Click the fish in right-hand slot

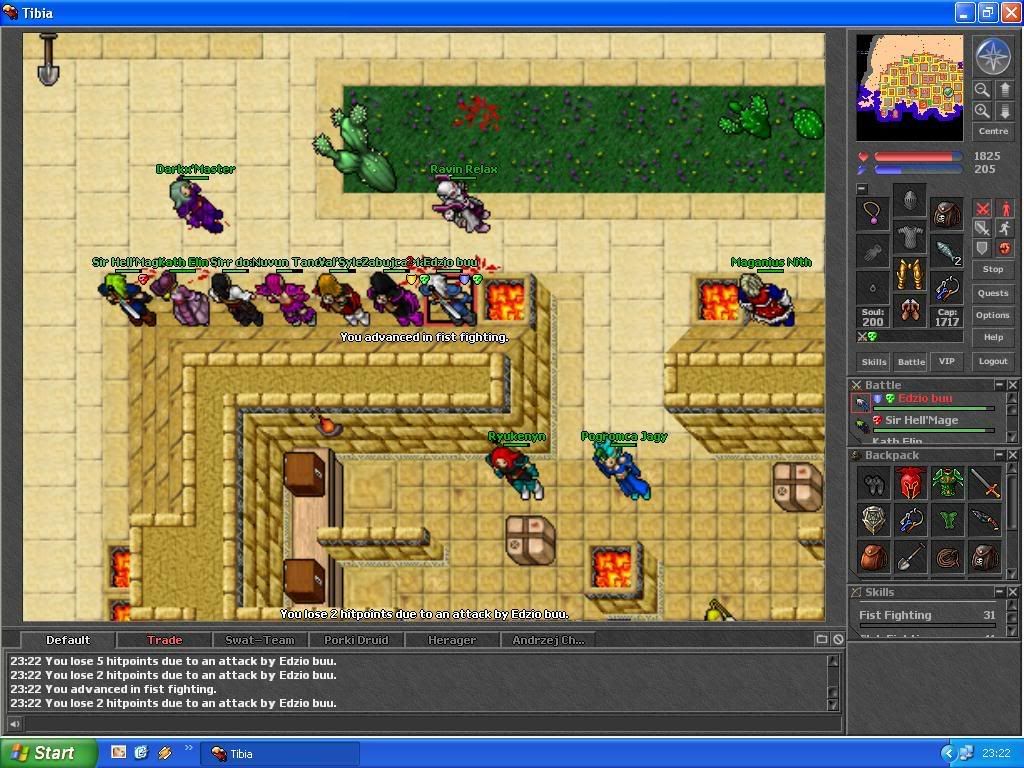click(946, 251)
